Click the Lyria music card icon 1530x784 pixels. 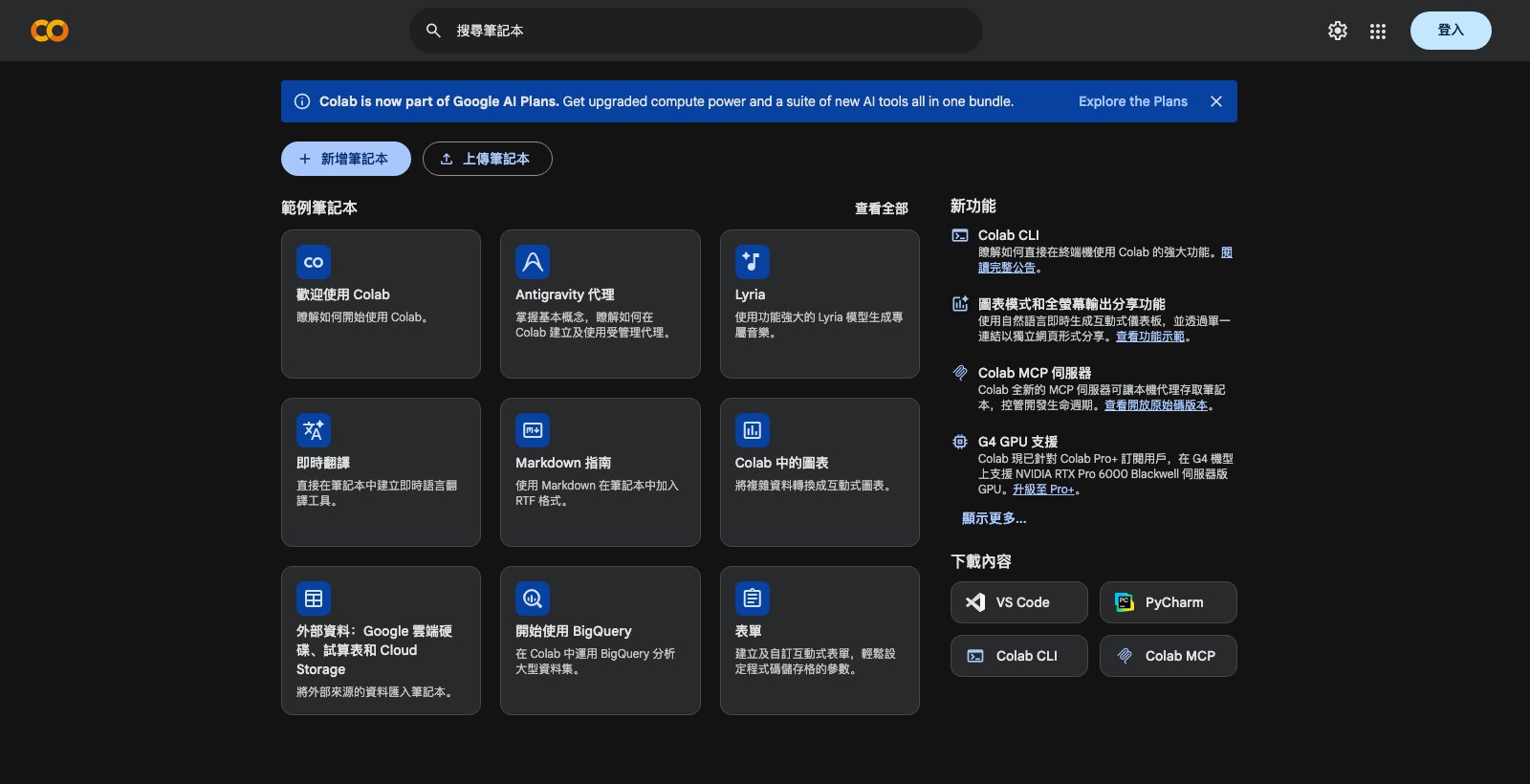tap(753, 262)
